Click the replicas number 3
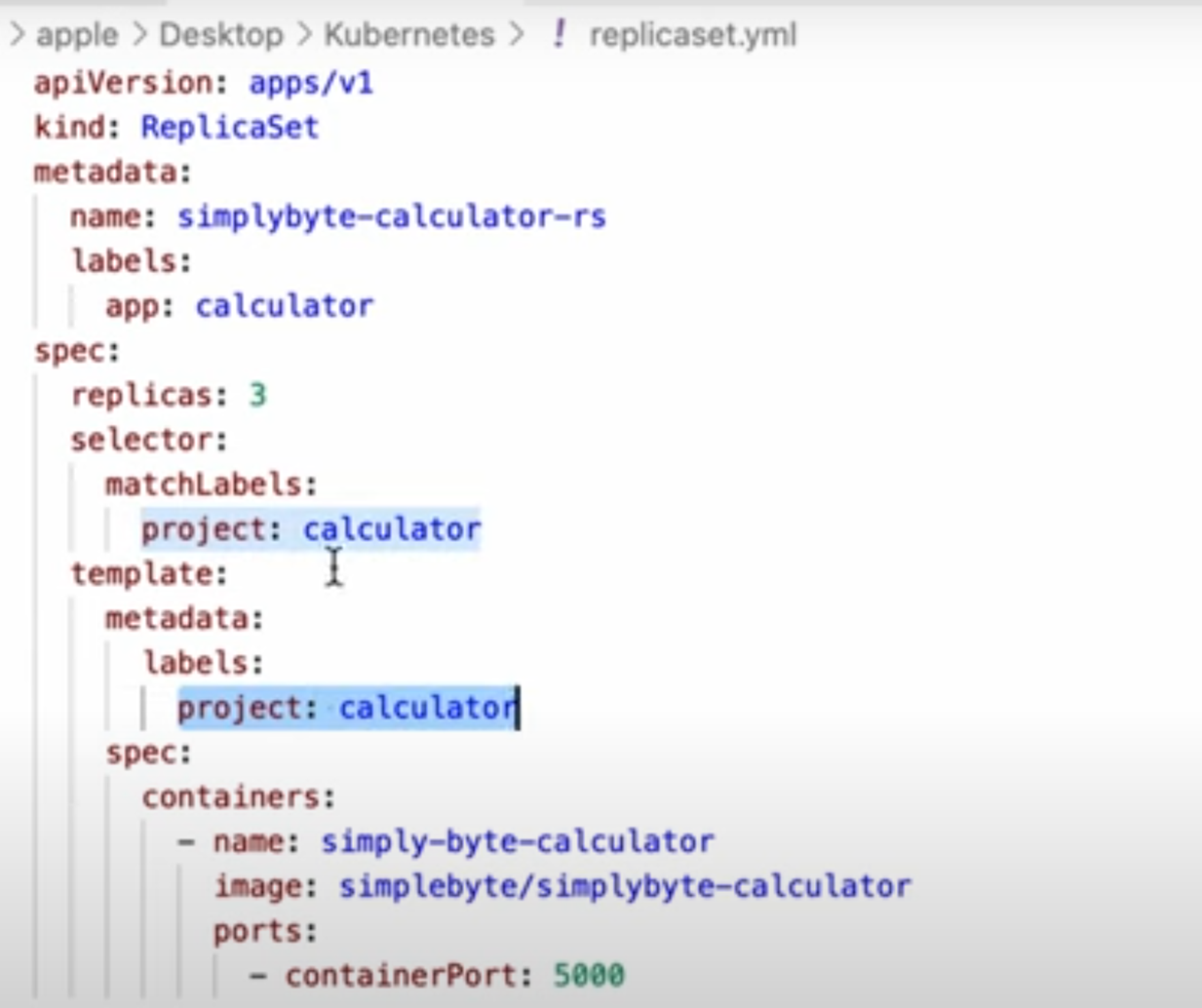The width and height of the screenshot is (1202, 1008). point(257,395)
